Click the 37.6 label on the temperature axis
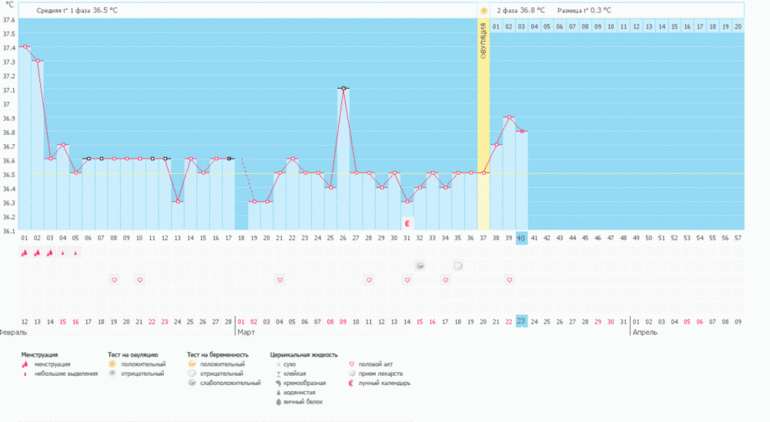This screenshot has width=770, height=422. [x=9, y=20]
